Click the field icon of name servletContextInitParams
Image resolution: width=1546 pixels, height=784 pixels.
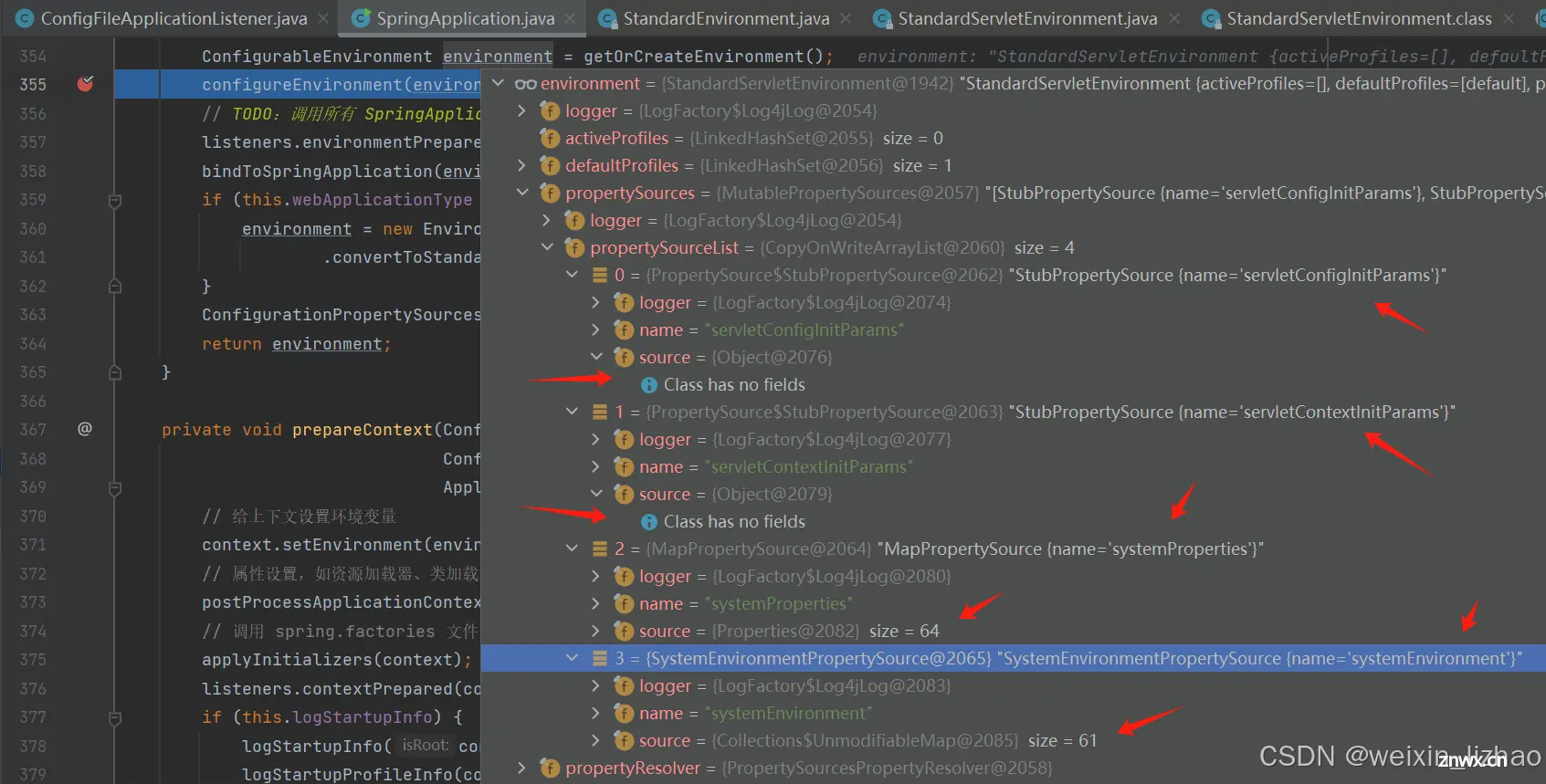point(624,466)
